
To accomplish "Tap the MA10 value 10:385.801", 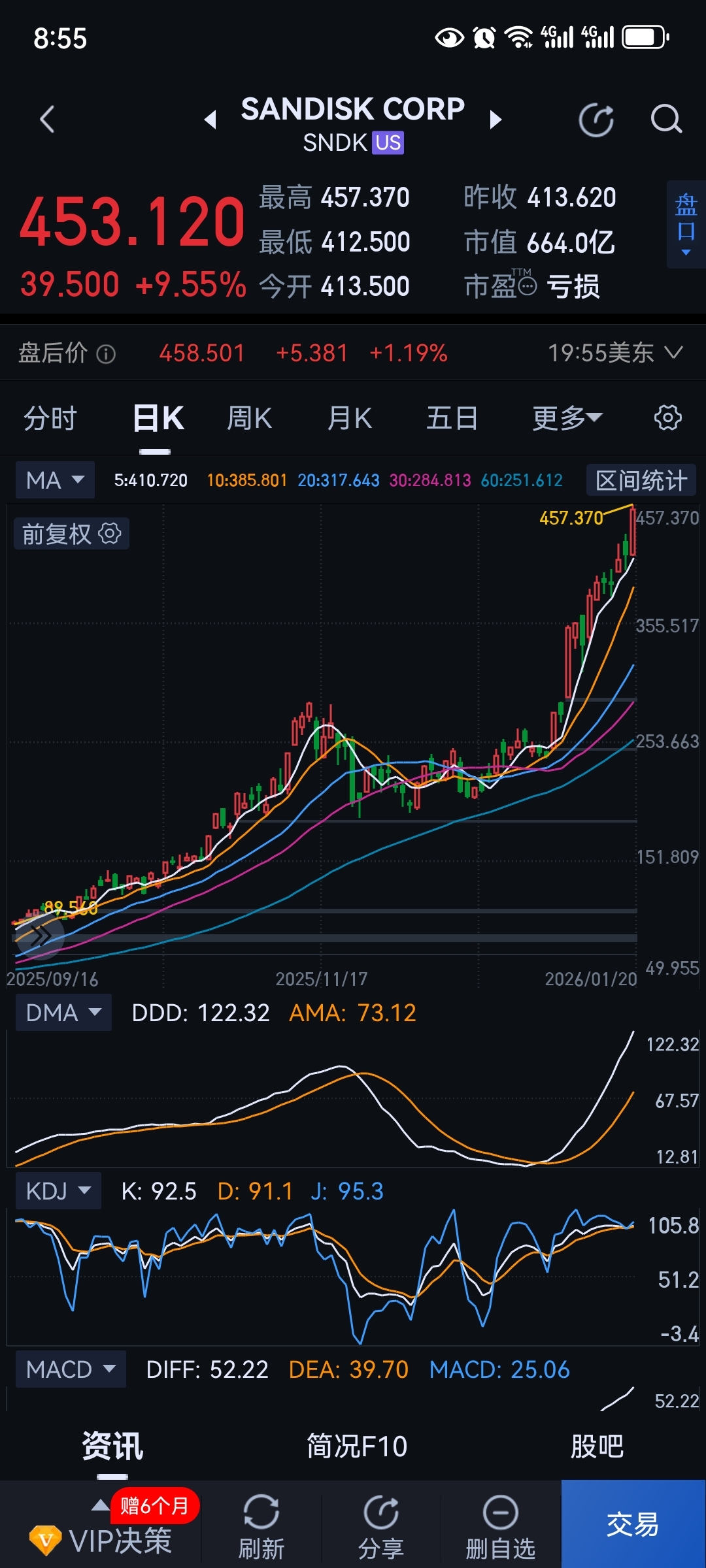I will tap(247, 480).
